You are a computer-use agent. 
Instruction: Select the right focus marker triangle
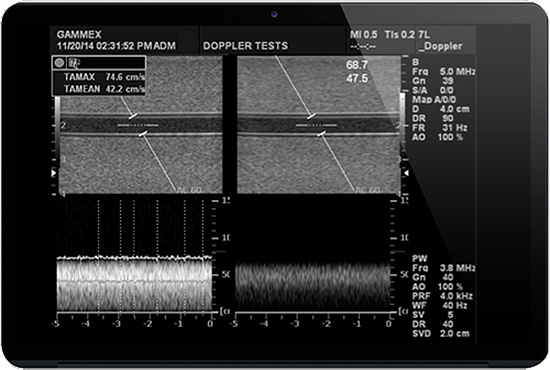click(406, 173)
